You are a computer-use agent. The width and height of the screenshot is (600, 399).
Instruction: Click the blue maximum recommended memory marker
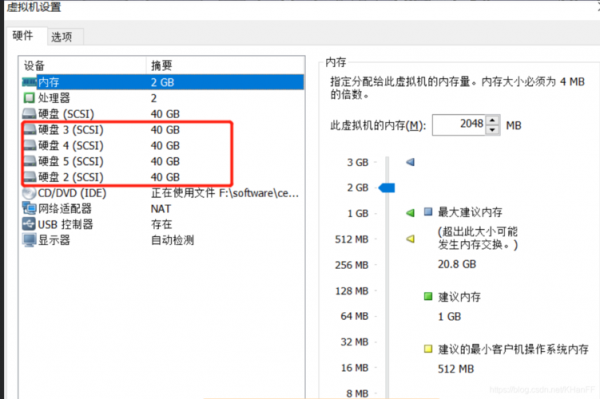tap(410, 162)
